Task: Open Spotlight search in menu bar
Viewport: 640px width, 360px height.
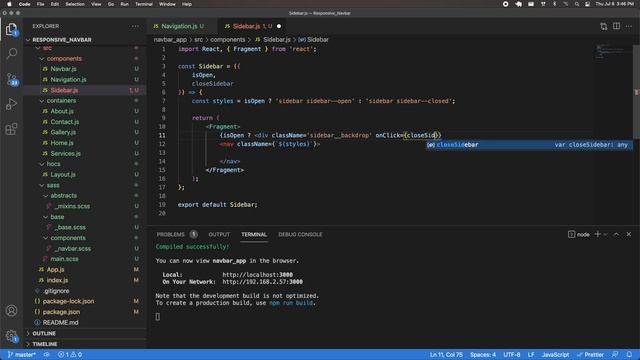Action: [x=577, y=4]
